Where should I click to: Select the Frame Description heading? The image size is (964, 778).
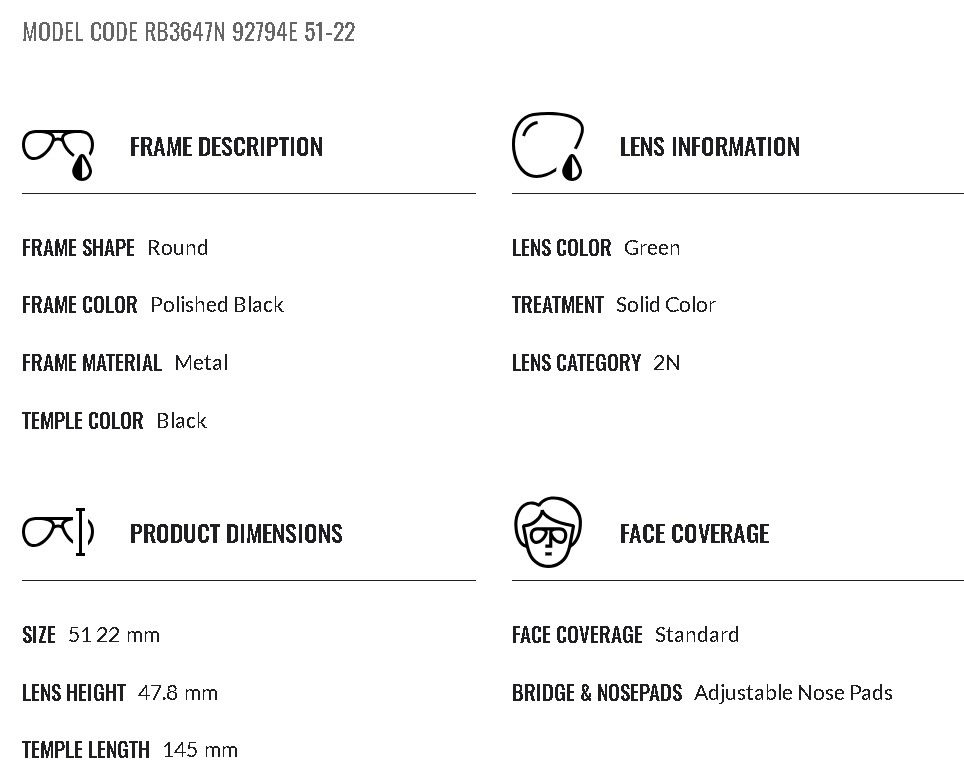coord(226,147)
